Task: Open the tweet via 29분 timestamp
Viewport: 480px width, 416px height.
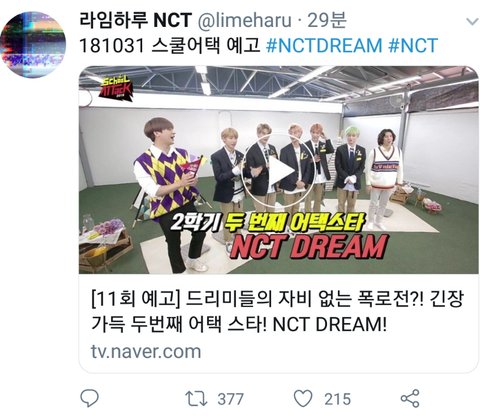Action: [x=327, y=20]
